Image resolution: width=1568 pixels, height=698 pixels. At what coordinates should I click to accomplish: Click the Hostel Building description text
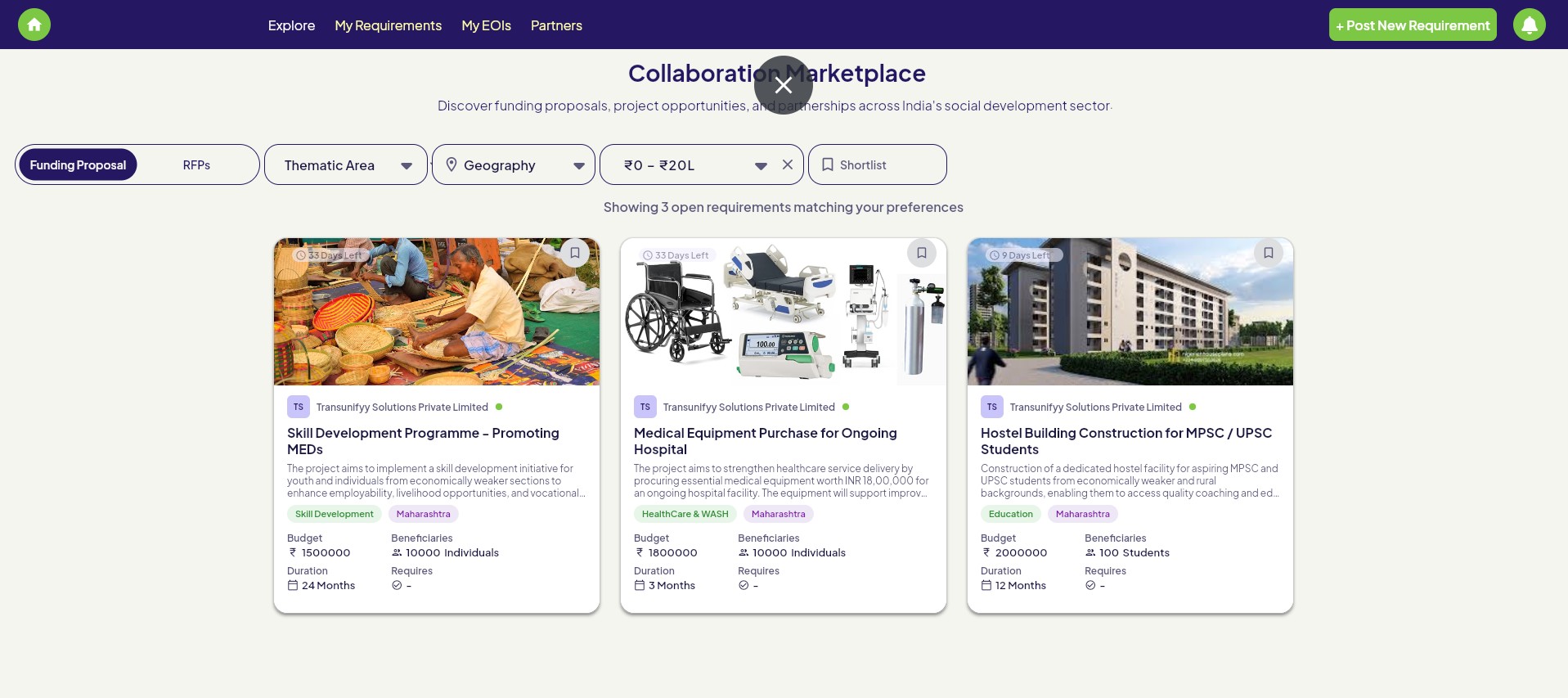(1130, 480)
